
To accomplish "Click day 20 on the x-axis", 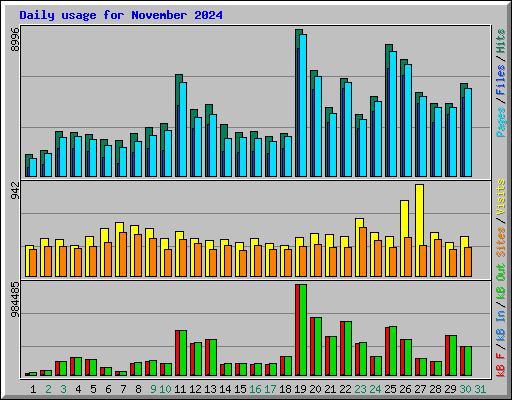I will point(315,389).
